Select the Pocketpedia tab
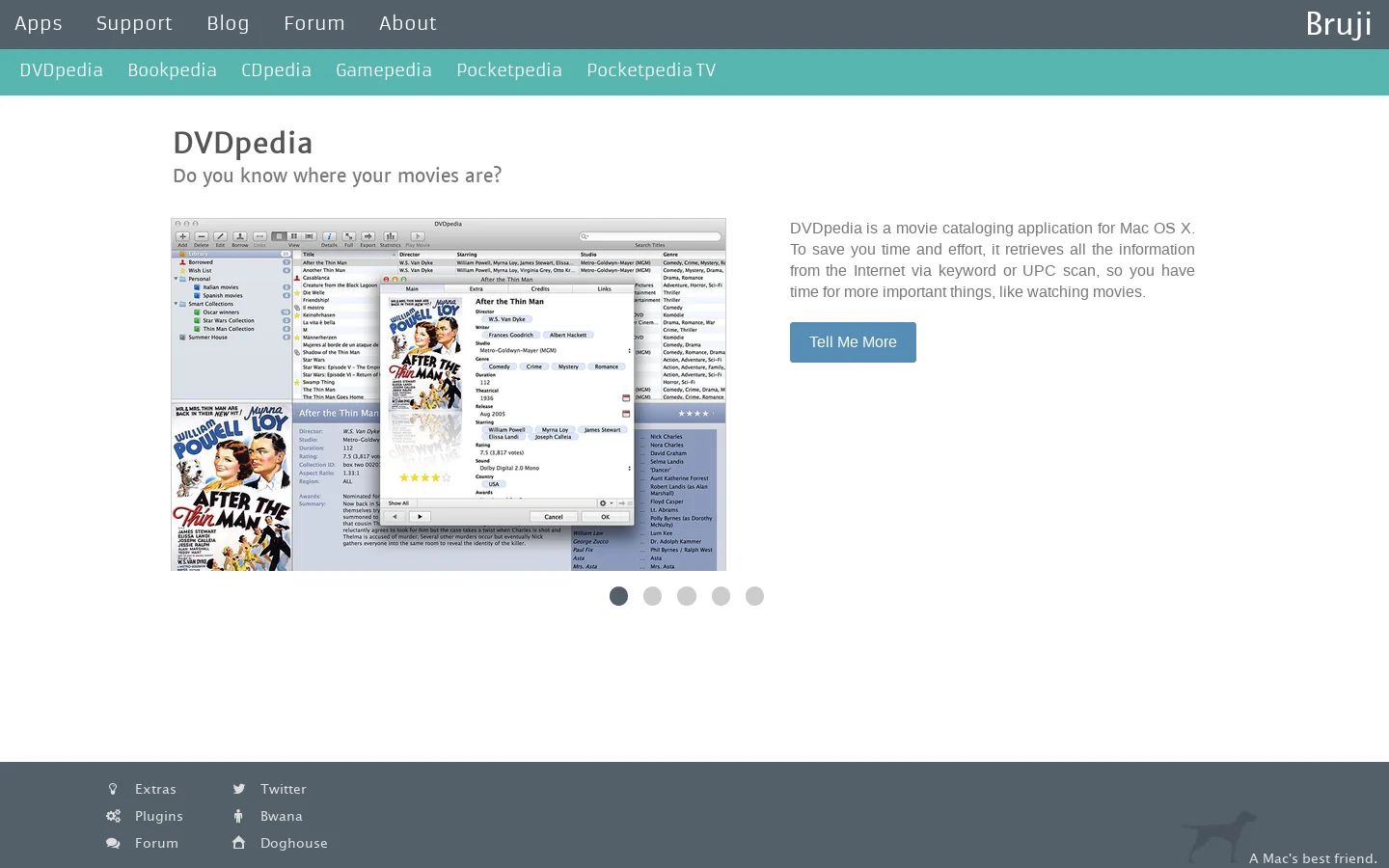1389x868 pixels. 509,70
